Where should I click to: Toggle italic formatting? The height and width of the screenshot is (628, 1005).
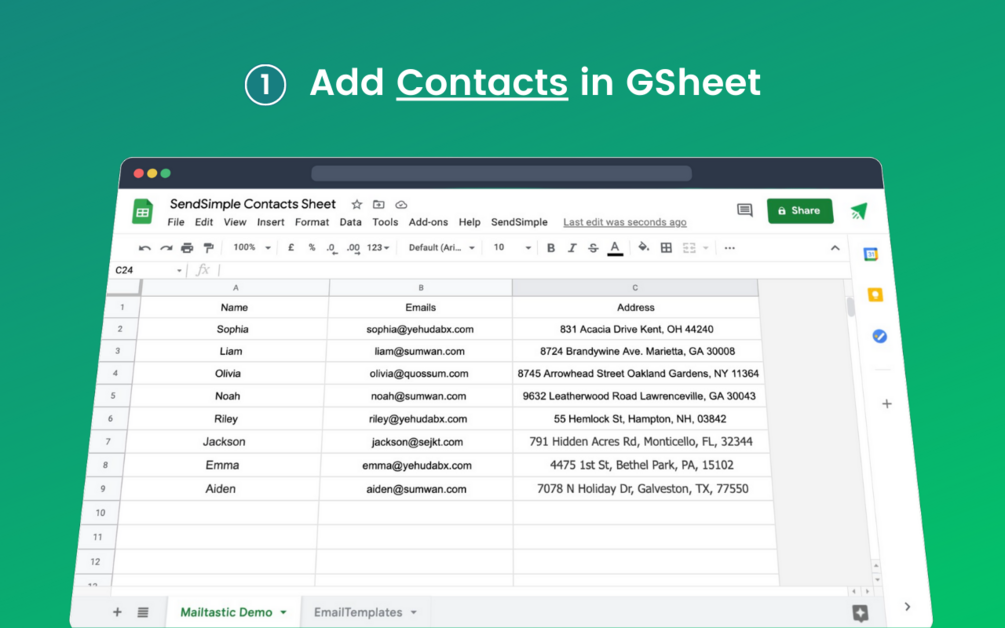572,248
